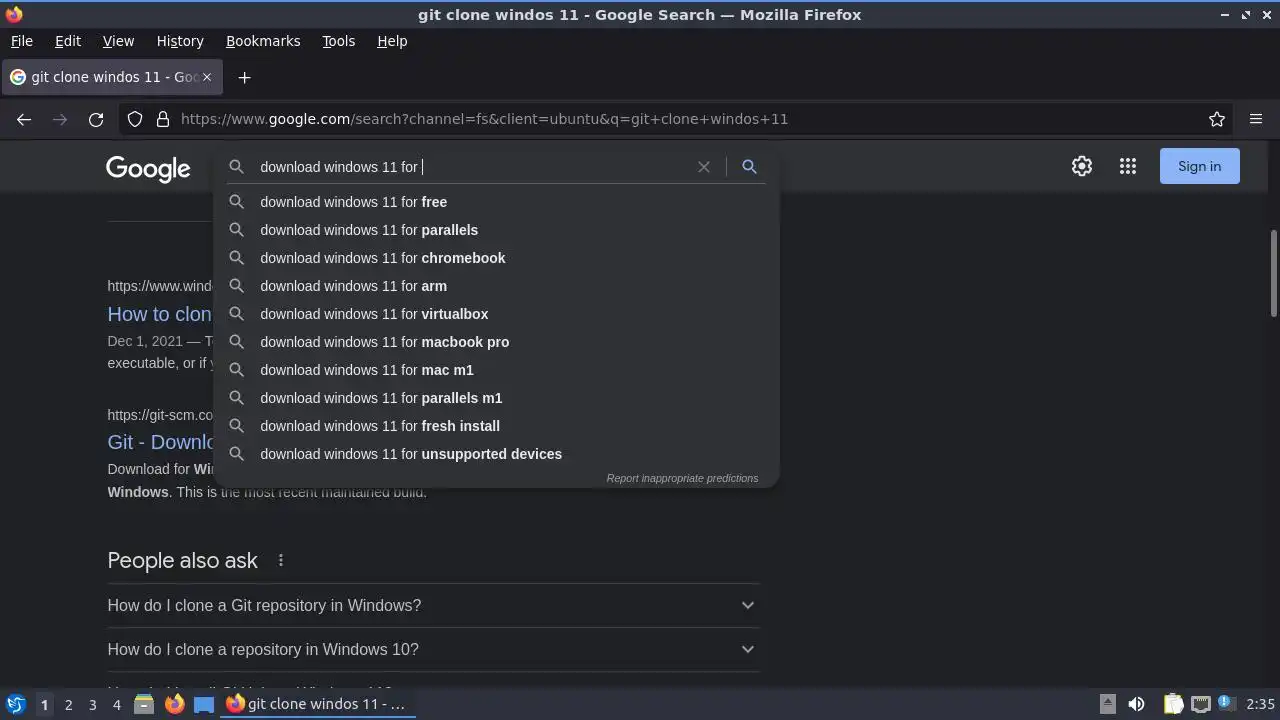This screenshot has height=720, width=1280.
Task: Open a new browser tab
Action: (244, 77)
